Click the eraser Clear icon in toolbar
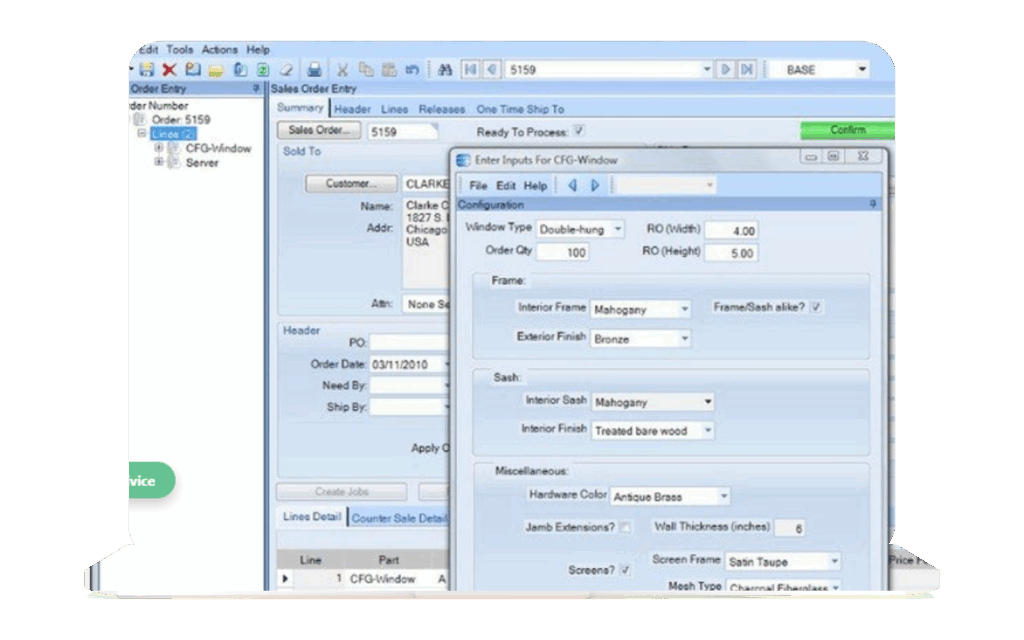The width and height of the screenshot is (1024, 640). click(286, 70)
